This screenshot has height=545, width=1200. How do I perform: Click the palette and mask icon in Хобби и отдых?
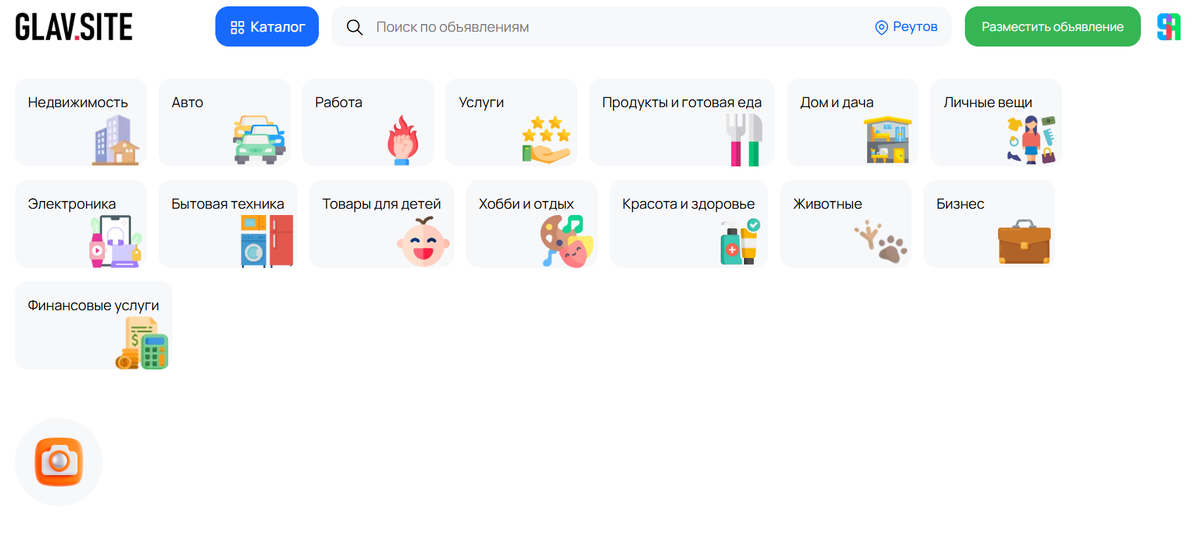pos(567,241)
